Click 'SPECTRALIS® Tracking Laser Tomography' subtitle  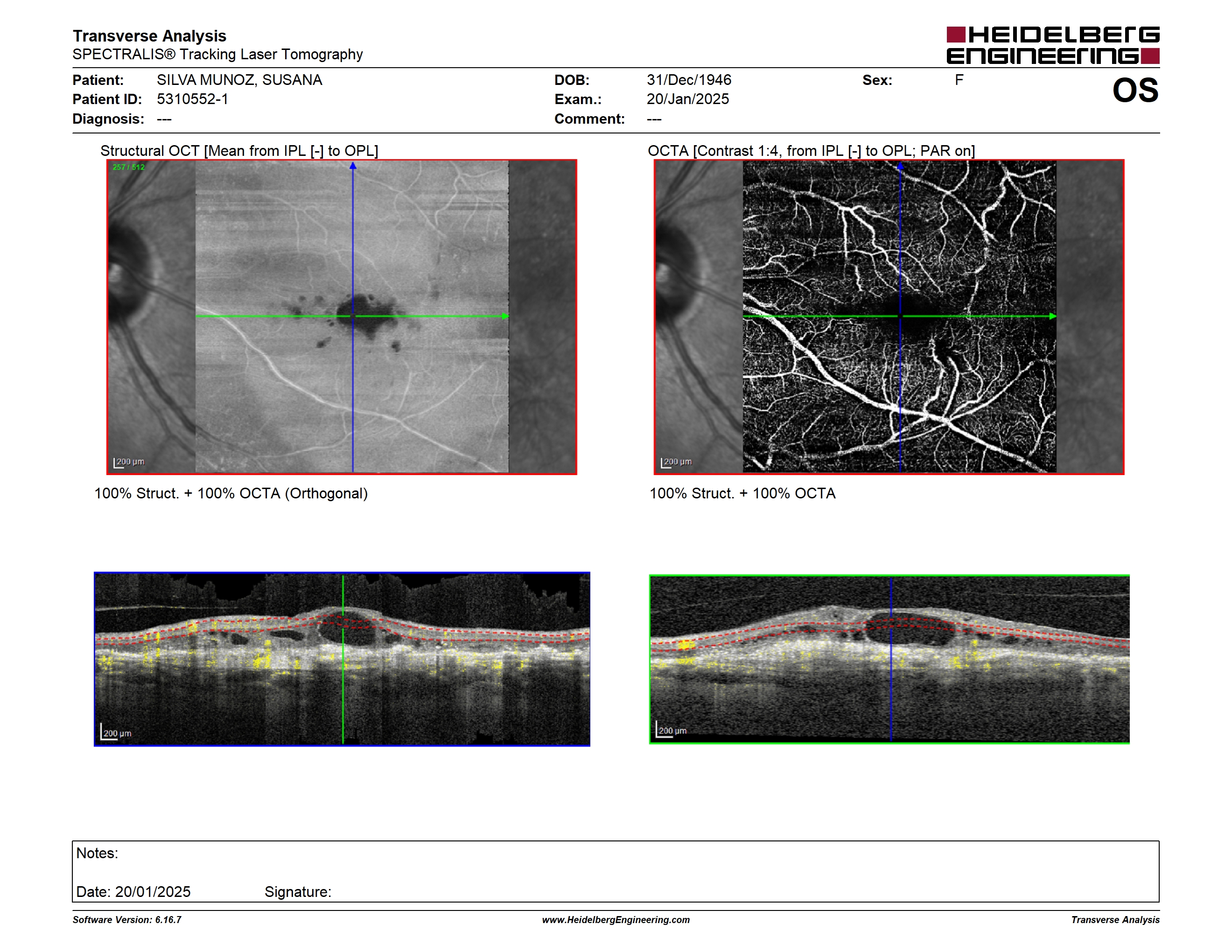tap(218, 54)
